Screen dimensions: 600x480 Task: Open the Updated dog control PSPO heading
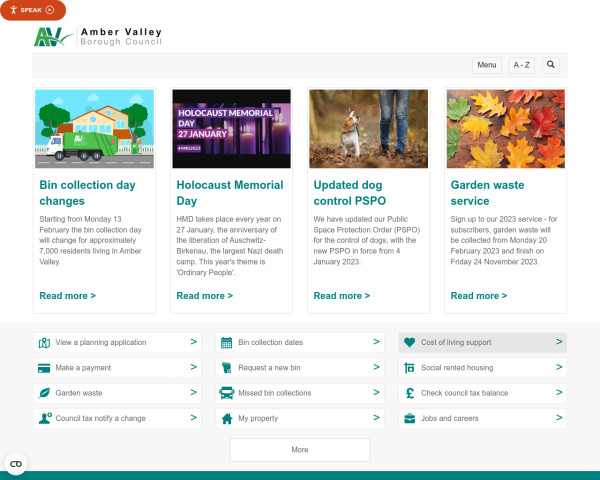tap(350, 193)
